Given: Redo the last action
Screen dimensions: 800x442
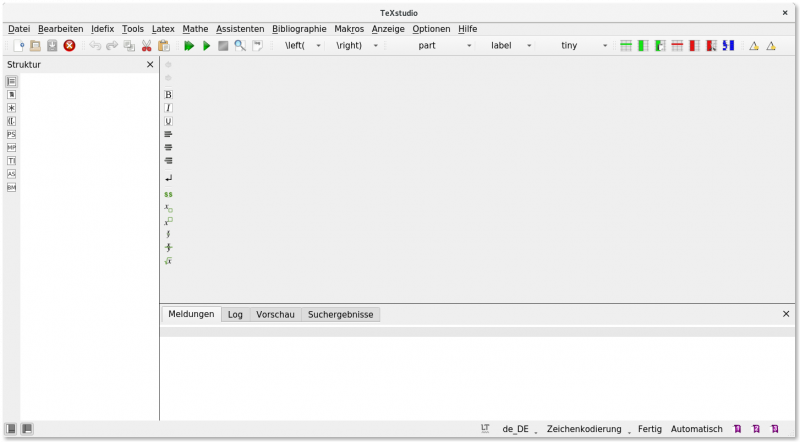Looking at the screenshot, I should [x=112, y=46].
